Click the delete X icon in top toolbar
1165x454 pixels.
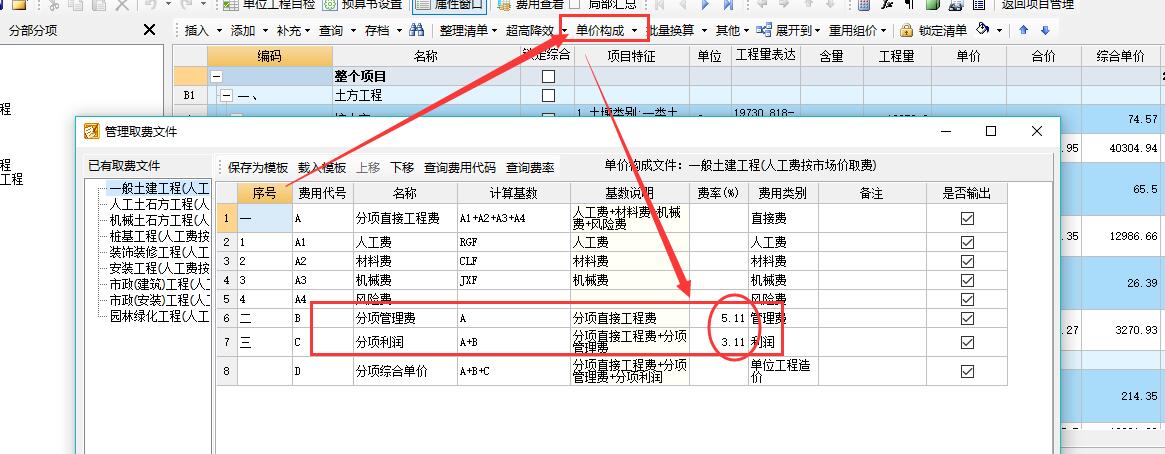pyautogui.click(x=121, y=4)
